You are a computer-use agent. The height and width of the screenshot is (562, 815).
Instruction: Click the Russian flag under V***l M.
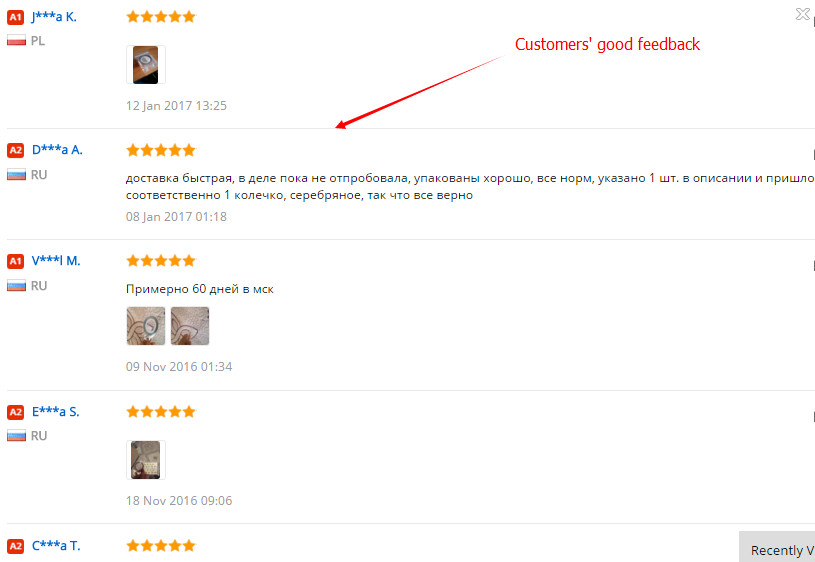pyautogui.click(x=16, y=285)
